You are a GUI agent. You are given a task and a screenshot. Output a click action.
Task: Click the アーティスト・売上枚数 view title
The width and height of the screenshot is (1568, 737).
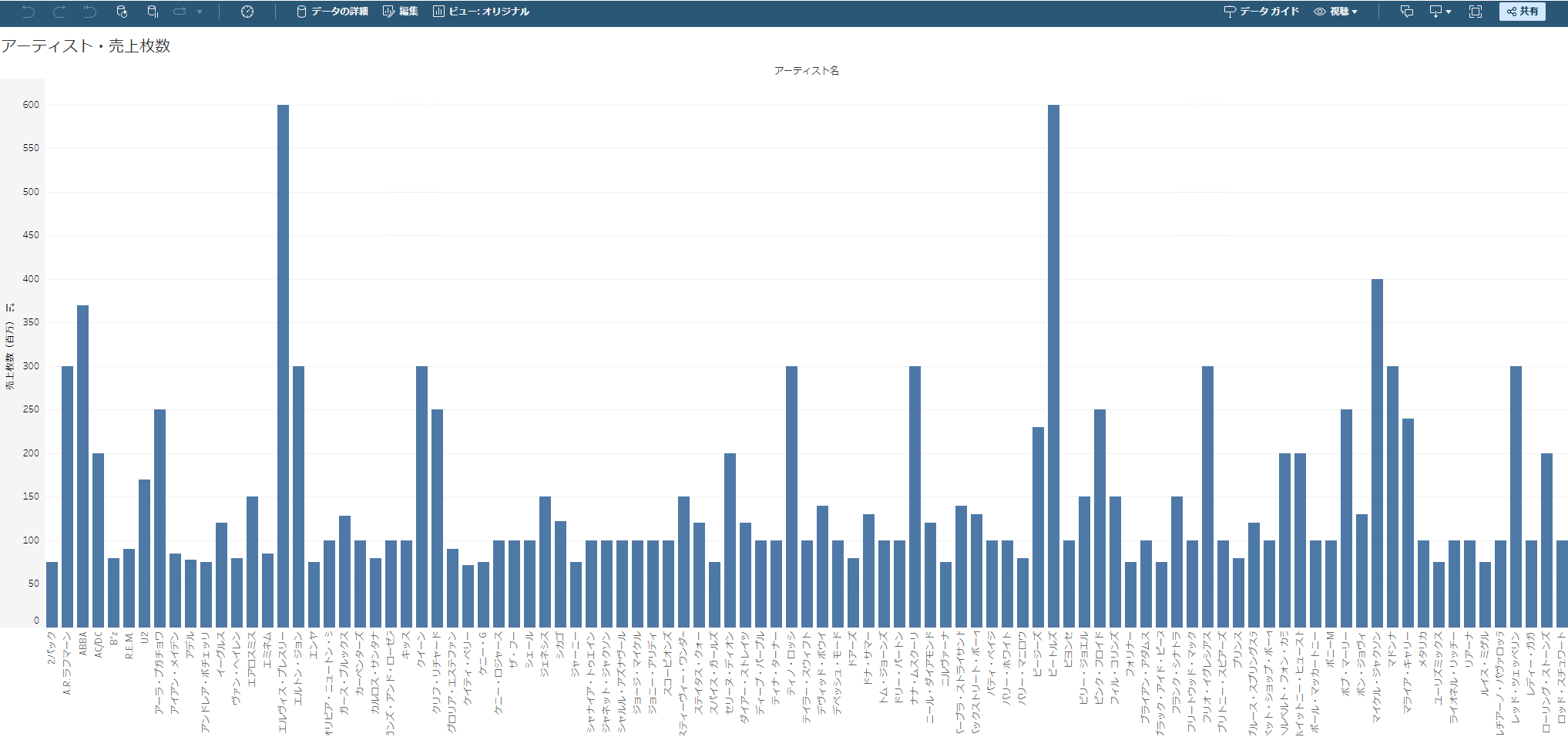tap(86, 45)
